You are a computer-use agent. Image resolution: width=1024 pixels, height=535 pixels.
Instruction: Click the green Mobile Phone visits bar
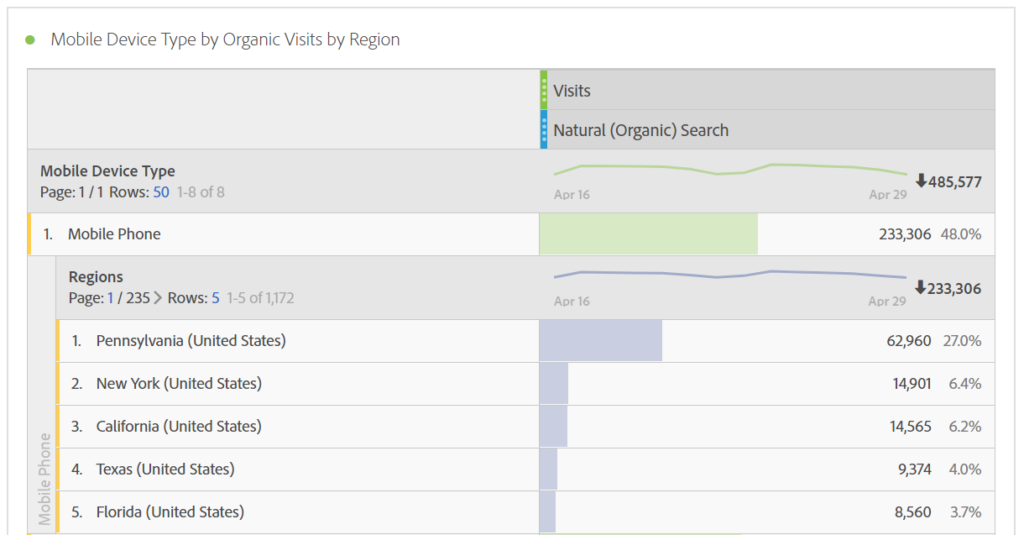648,234
